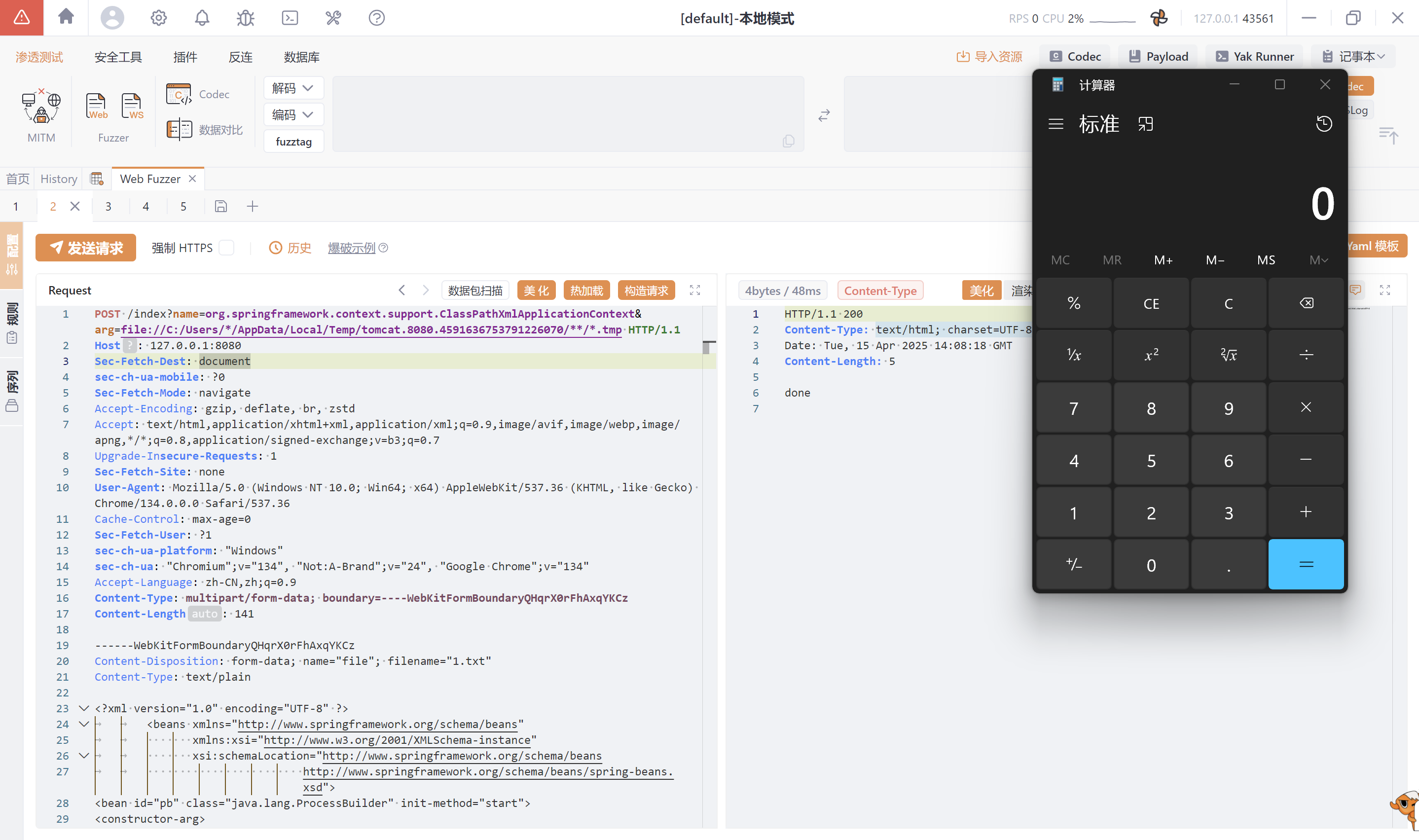Open calculator hamburger navigation menu

click(x=1055, y=124)
